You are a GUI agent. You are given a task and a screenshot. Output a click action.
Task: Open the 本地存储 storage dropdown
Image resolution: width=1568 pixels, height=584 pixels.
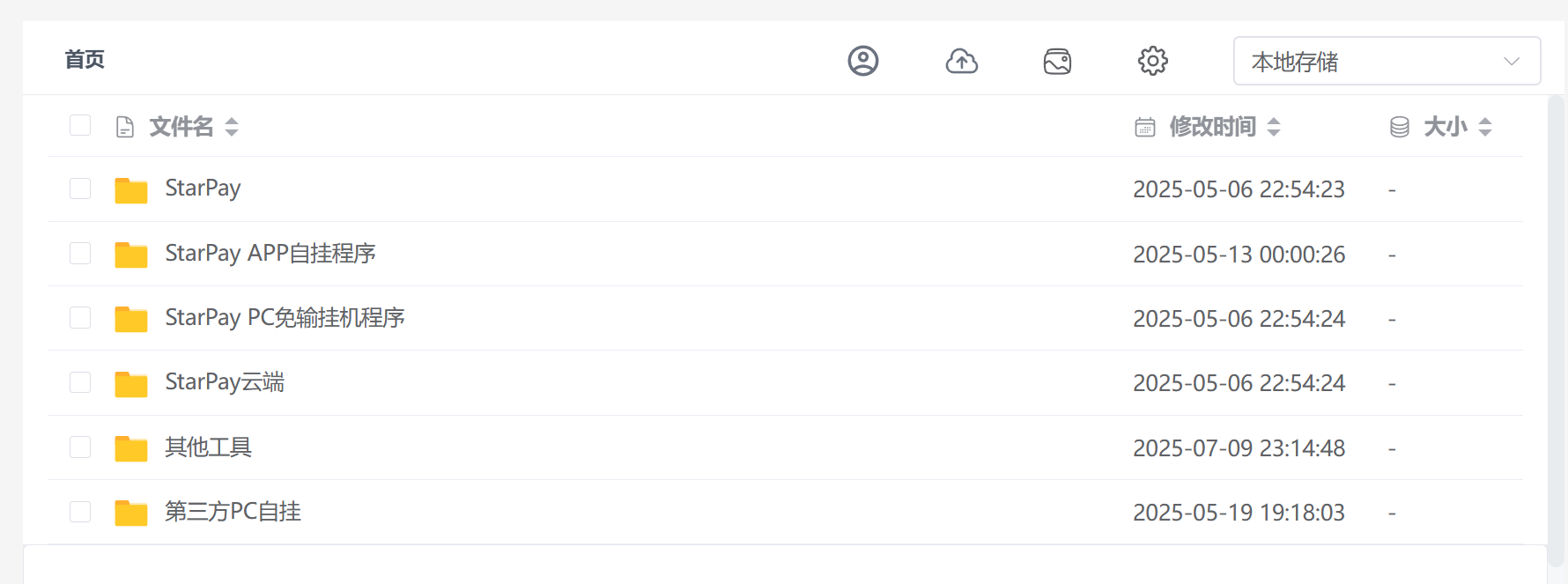1387,61
